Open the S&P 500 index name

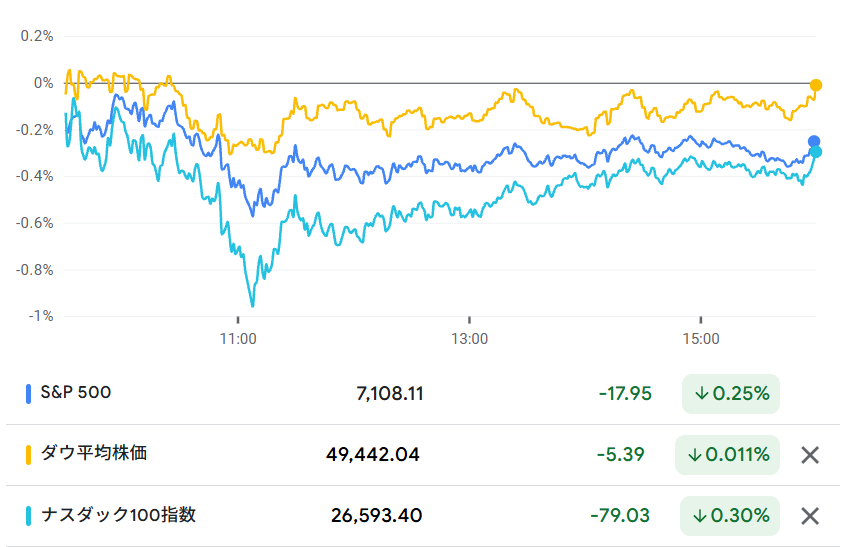pos(75,393)
